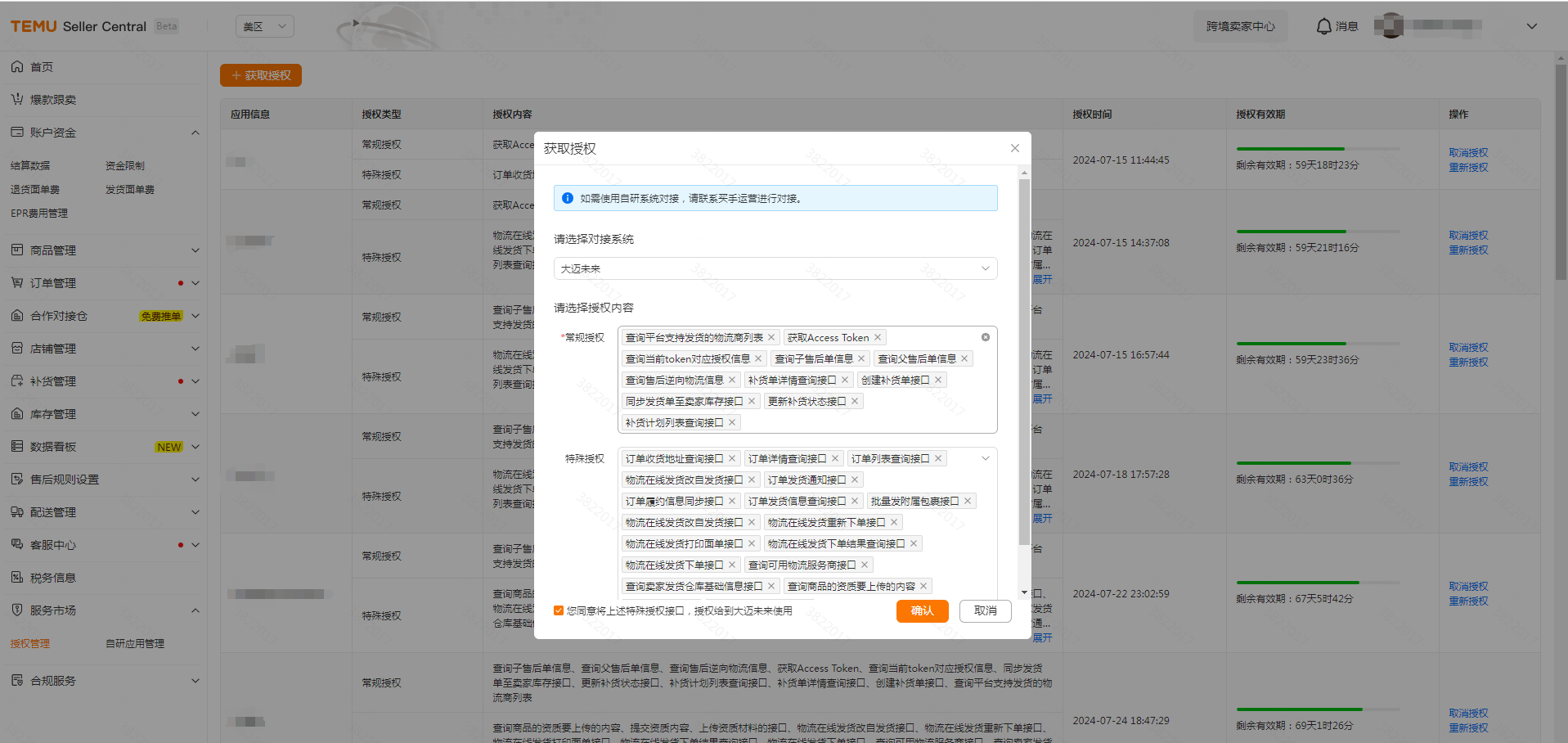Open the 大迈未来 system selection dropdown
Image resolution: width=1568 pixels, height=743 pixels.
point(775,268)
